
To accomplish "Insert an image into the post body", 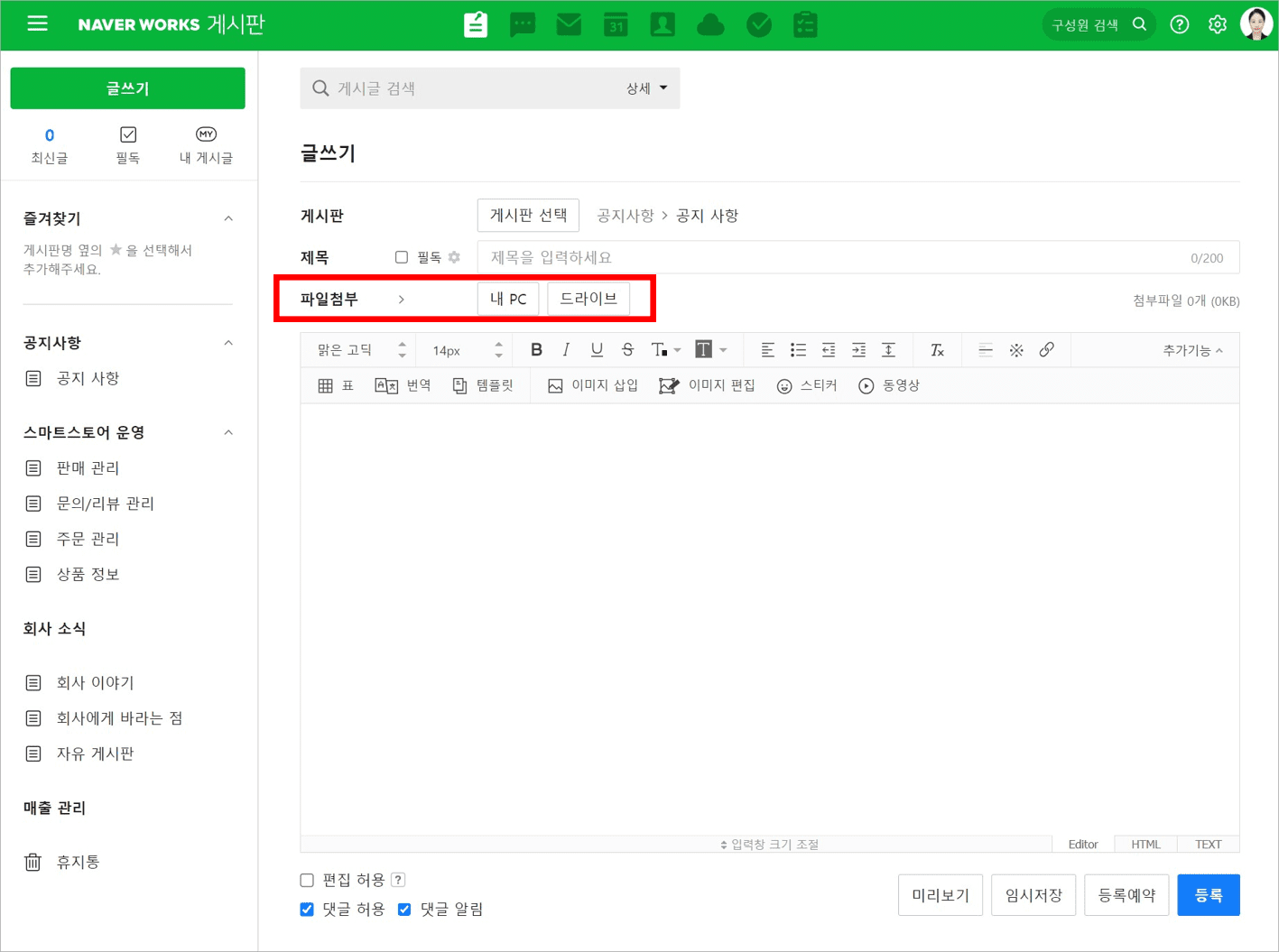I will 594,384.
